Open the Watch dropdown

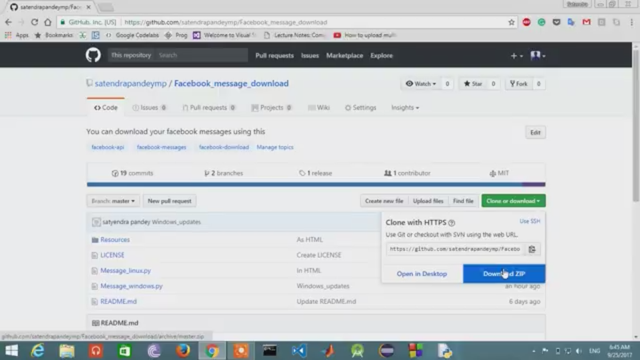point(421,84)
